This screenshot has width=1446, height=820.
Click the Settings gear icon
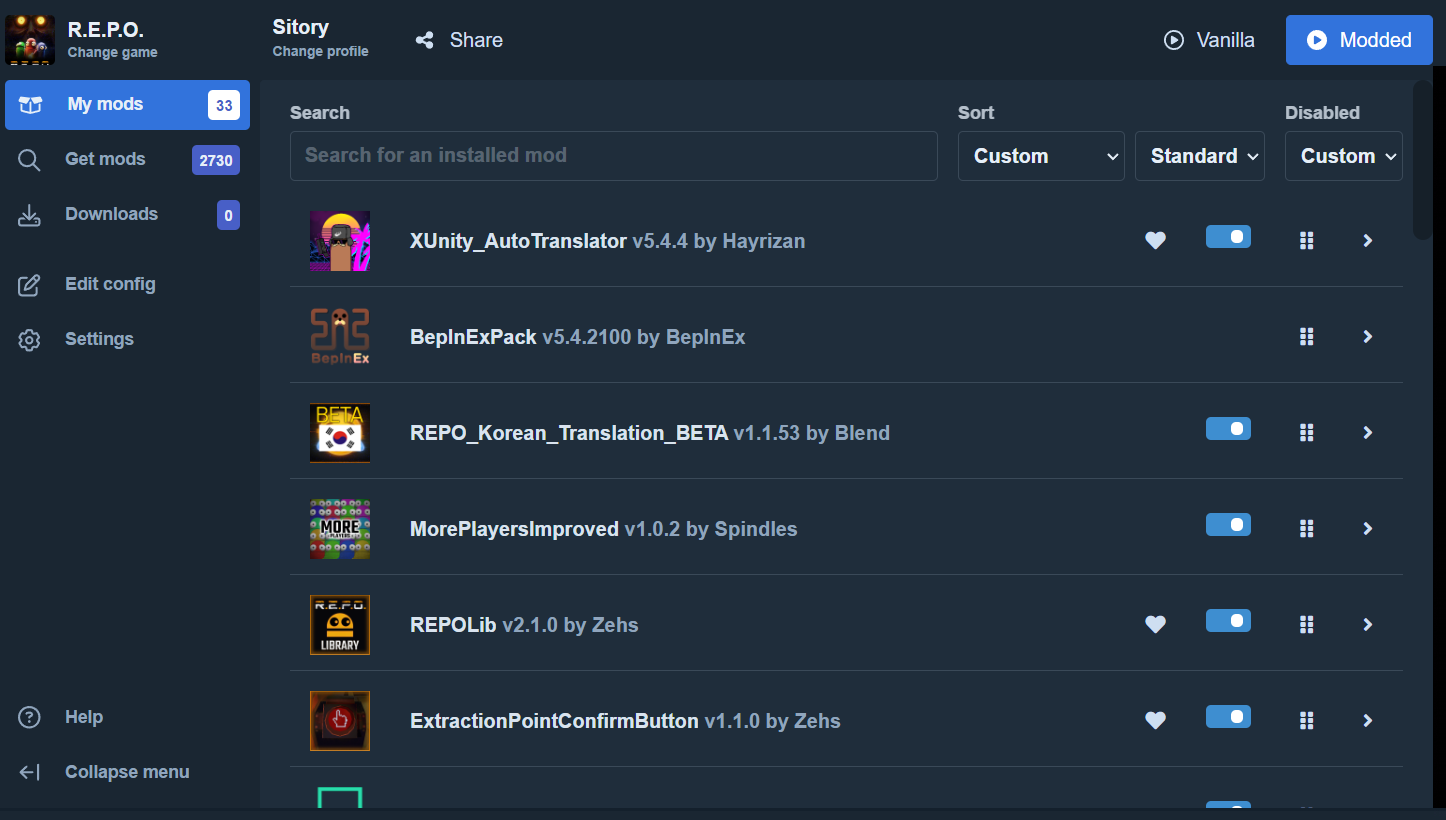tap(30, 340)
